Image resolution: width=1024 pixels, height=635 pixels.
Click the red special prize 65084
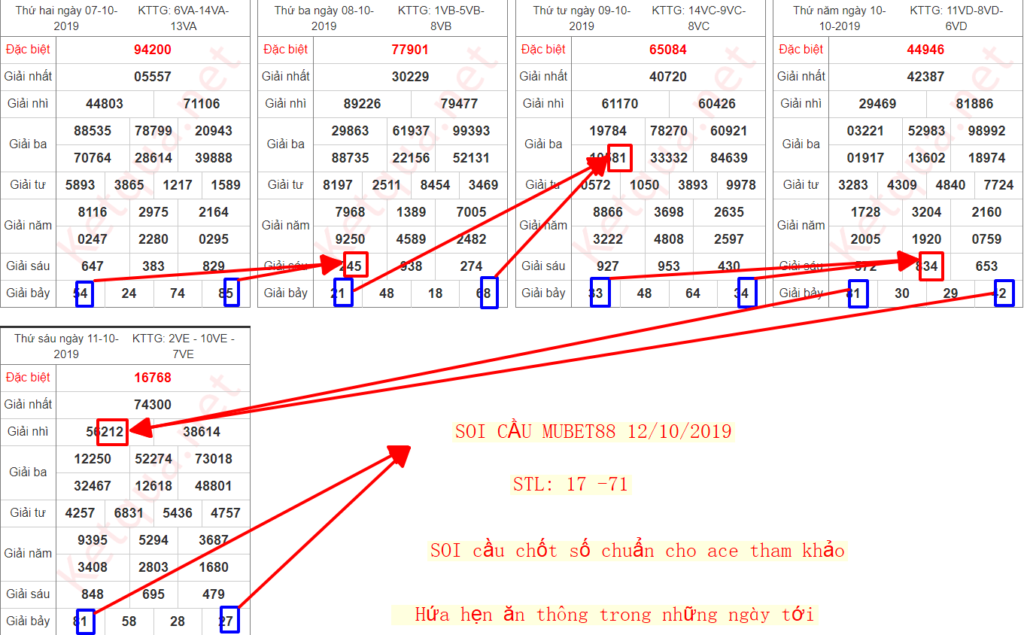point(667,48)
